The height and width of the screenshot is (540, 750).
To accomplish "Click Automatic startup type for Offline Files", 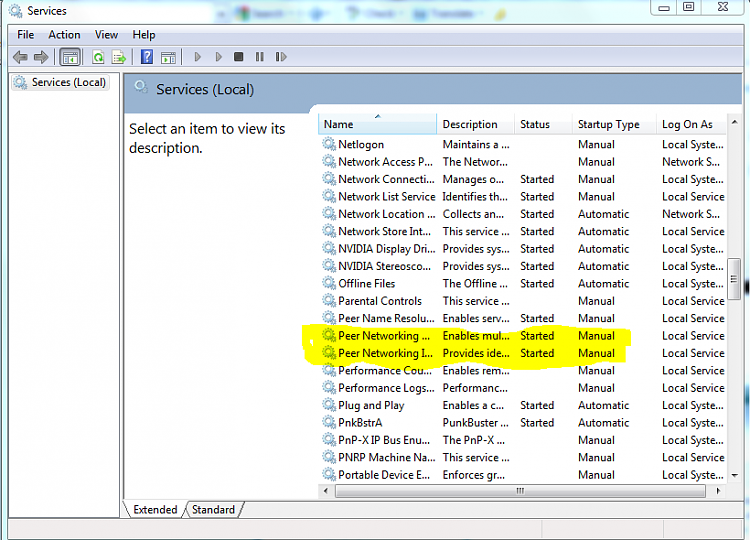I will 603,284.
